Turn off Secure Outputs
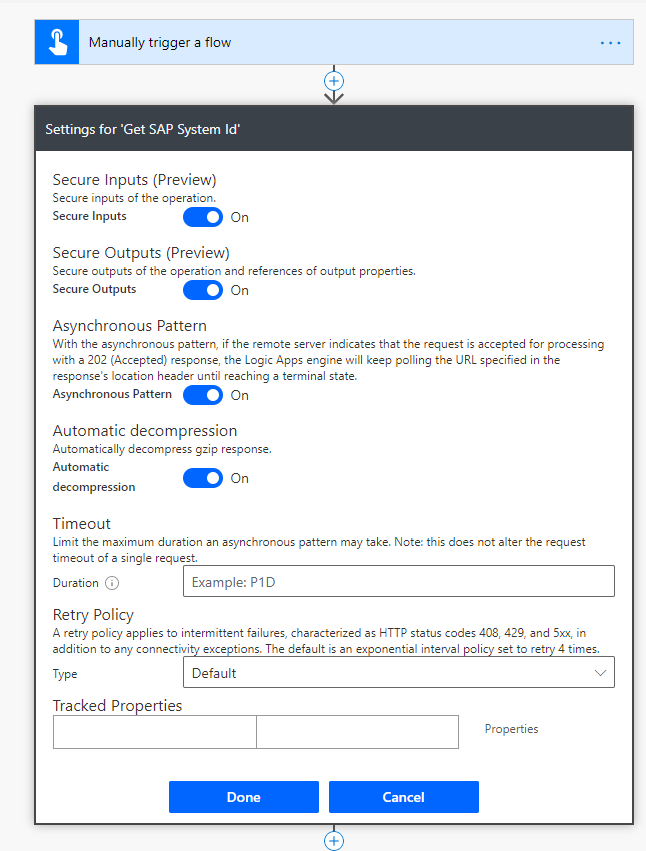This screenshot has height=851, width=646. (x=203, y=290)
